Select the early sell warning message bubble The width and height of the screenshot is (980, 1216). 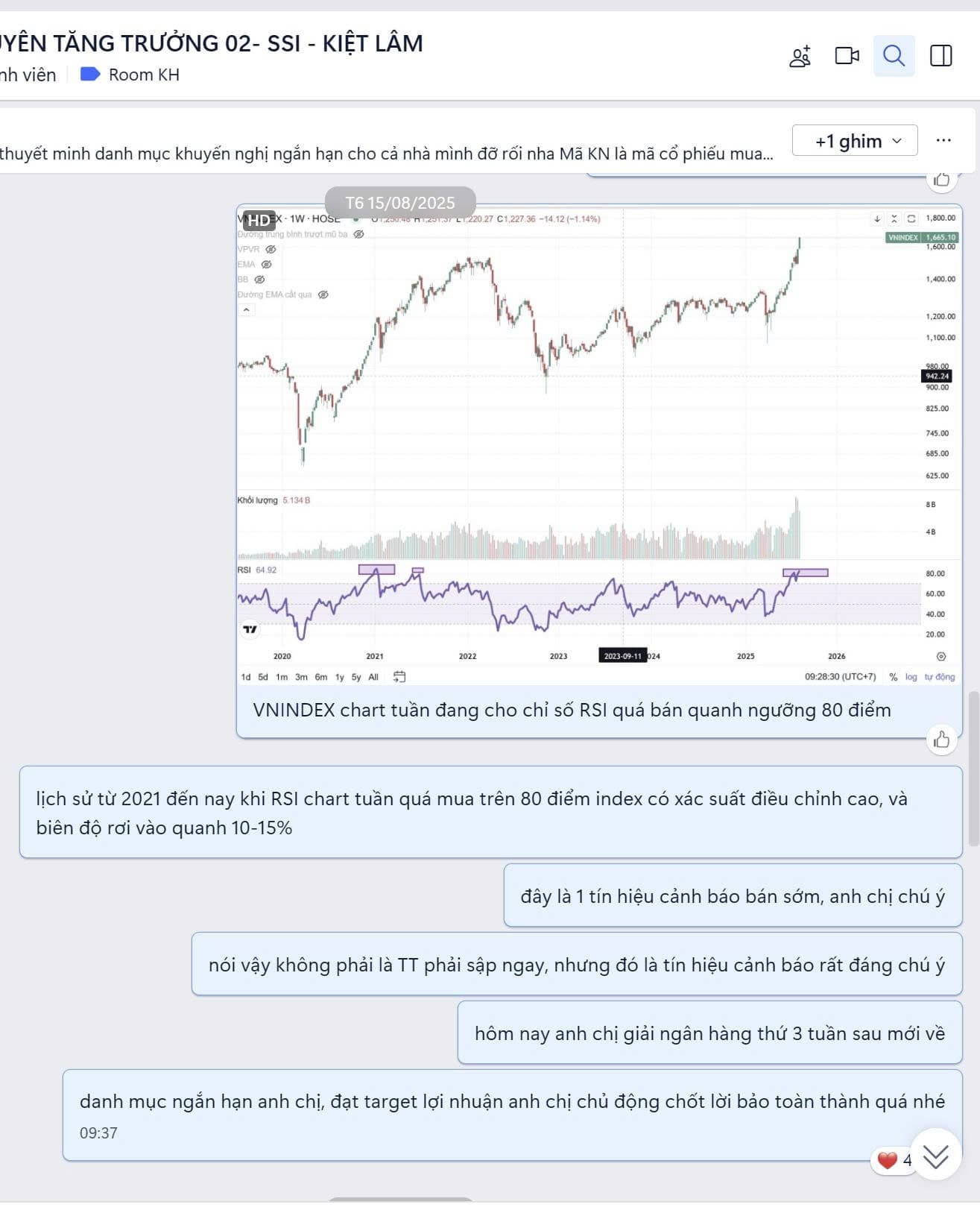coord(733,895)
